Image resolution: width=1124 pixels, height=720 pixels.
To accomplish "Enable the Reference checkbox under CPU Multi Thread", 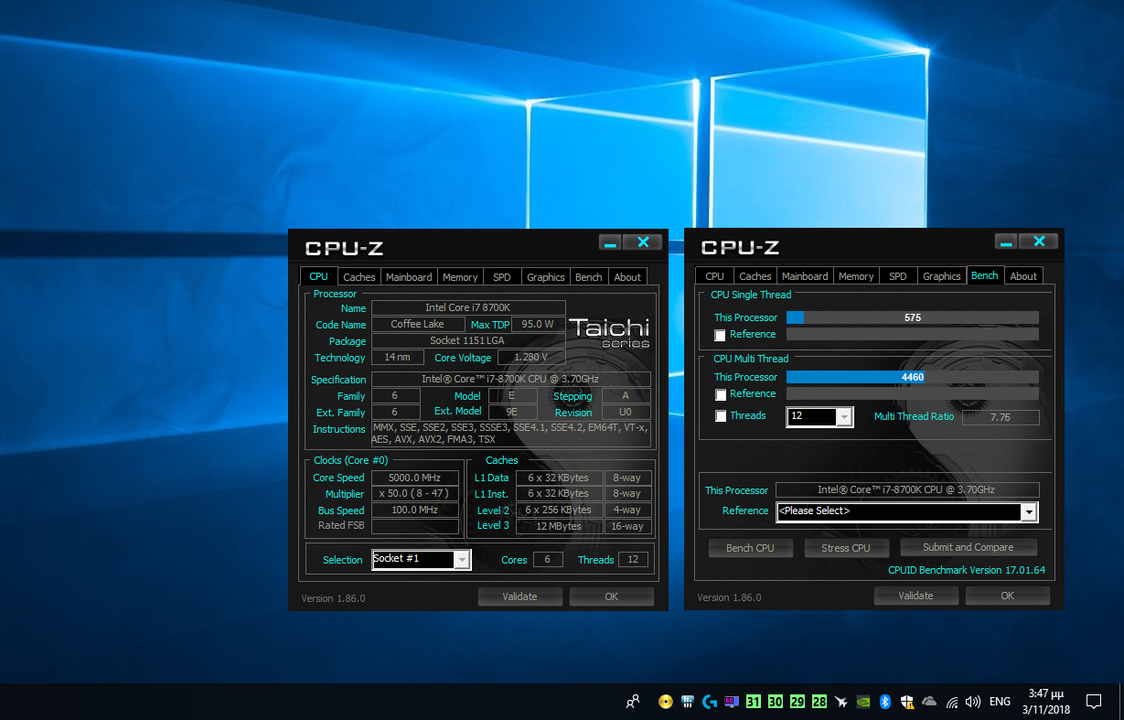I will click(720, 394).
